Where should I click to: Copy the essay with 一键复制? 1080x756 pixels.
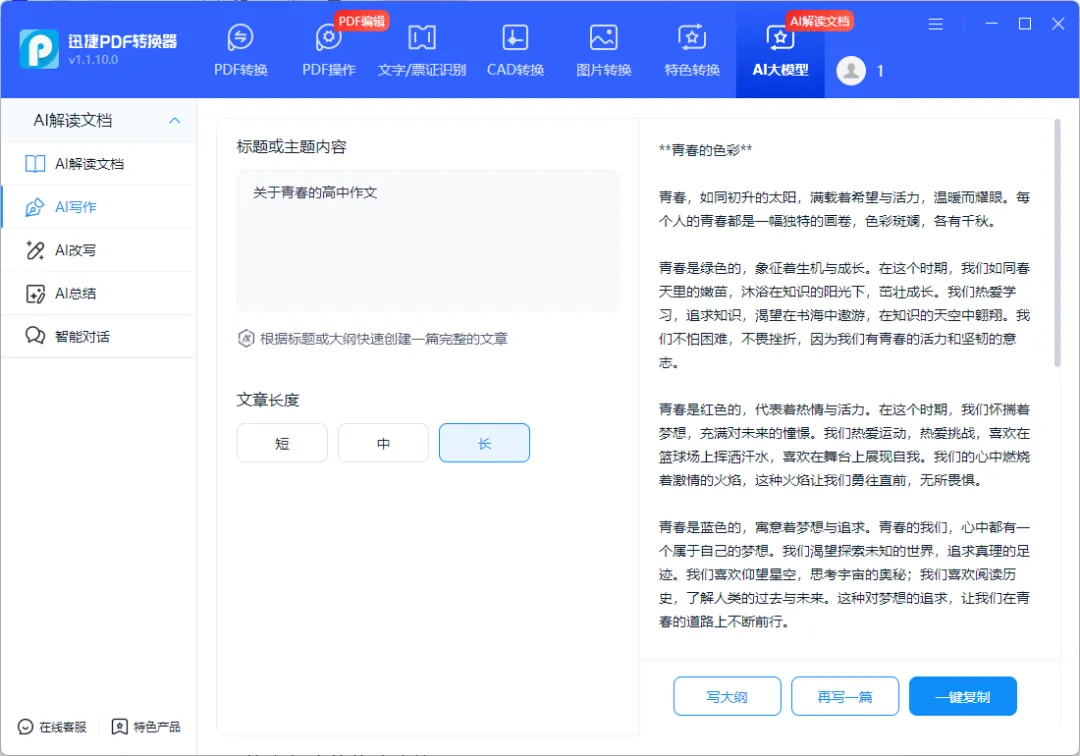[962, 695]
